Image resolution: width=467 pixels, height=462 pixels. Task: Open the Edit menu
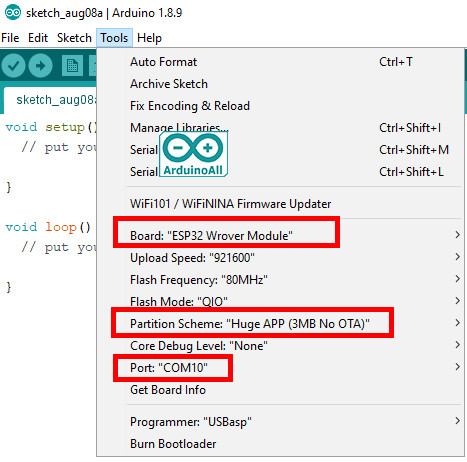[38, 38]
